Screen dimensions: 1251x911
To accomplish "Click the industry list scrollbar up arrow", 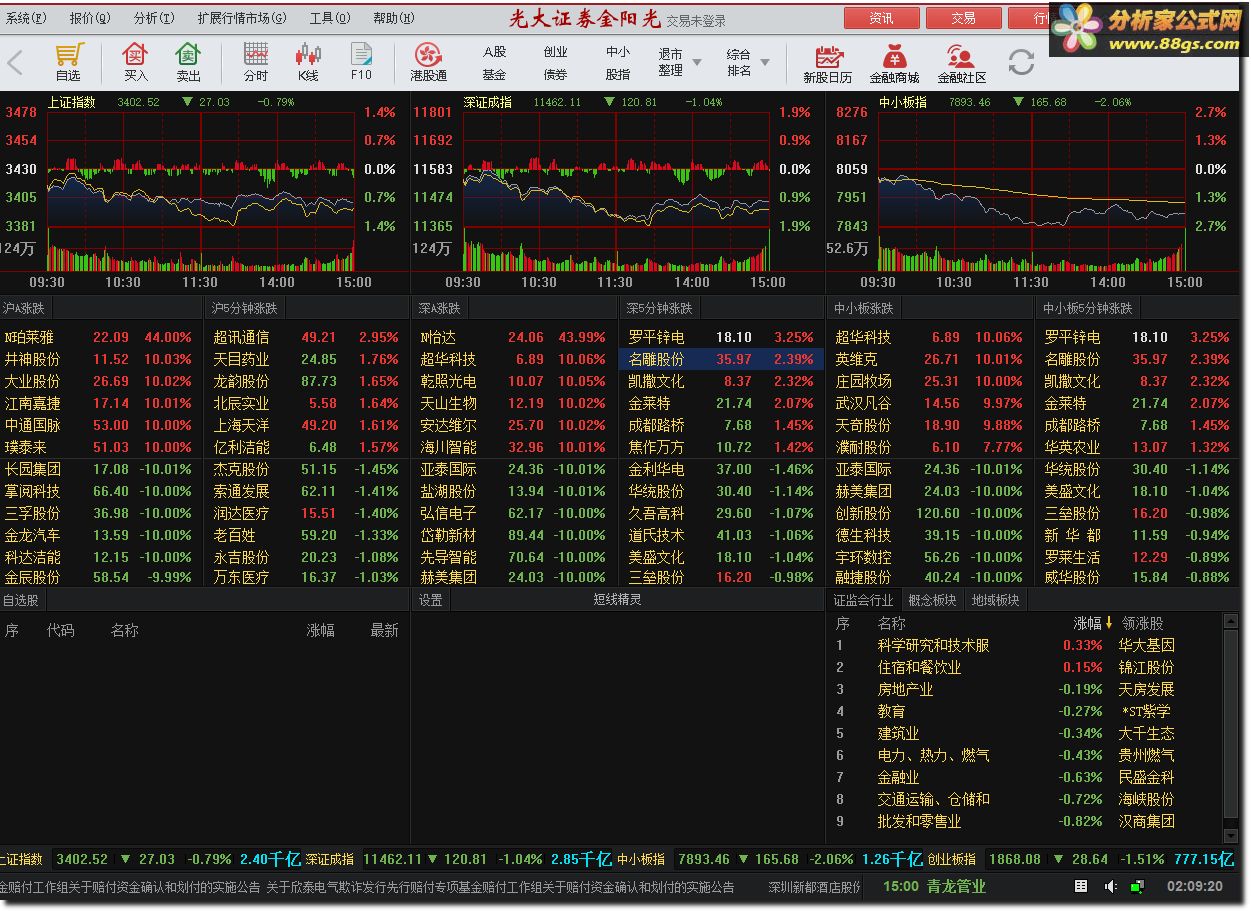I will click(1231, 621).
